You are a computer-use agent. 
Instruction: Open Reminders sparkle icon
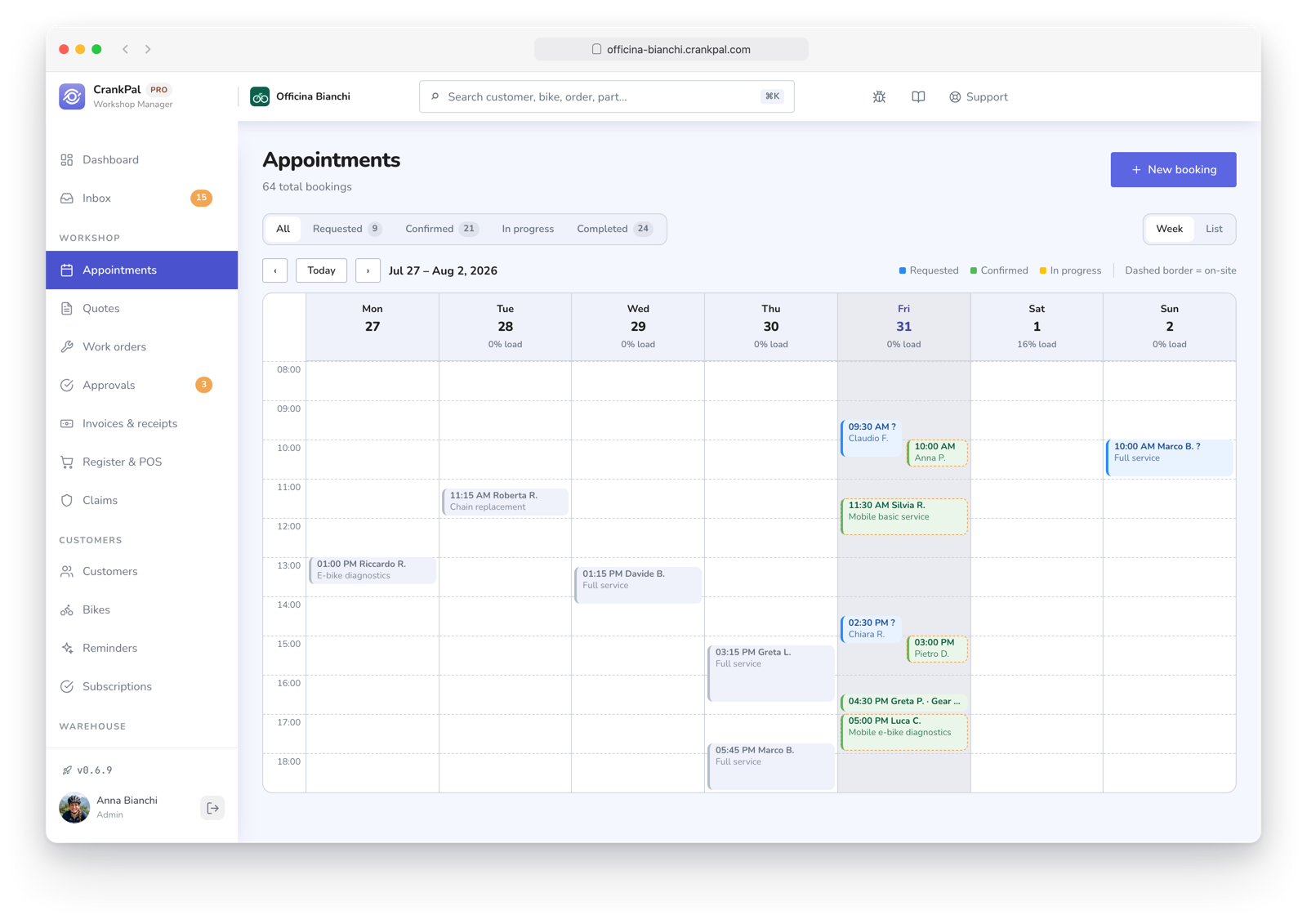[x=67, y=648]
